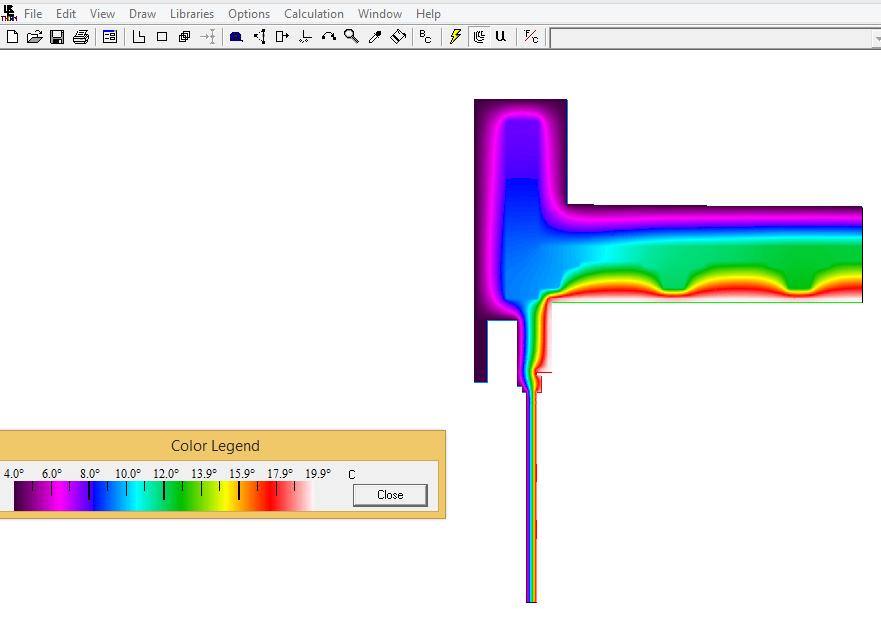
Task: Print the current view
Action: click(81, 37)
